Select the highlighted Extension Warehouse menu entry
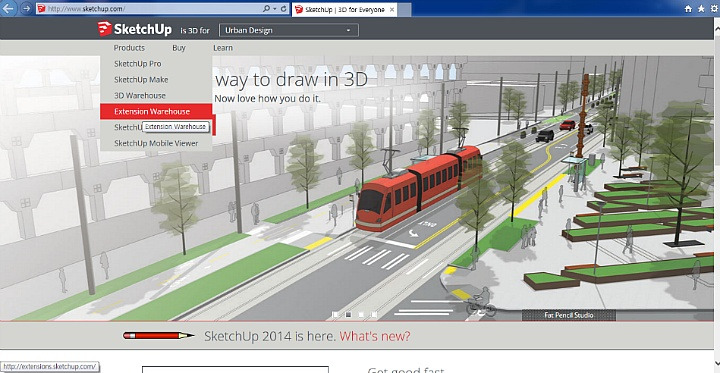The width and height of the screenshot is (720, 373). [156, 111]
